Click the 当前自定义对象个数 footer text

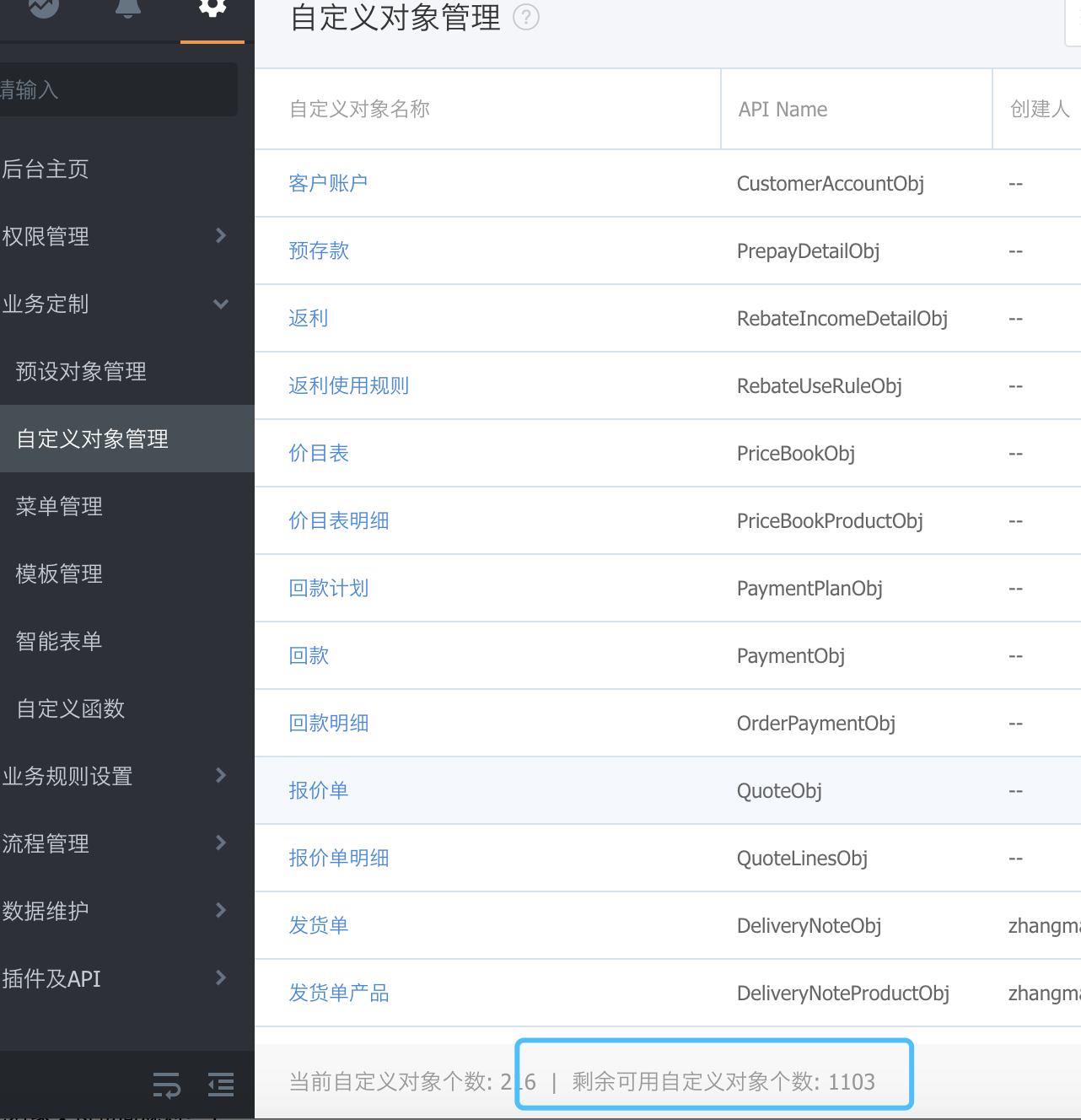(413, 1081)
